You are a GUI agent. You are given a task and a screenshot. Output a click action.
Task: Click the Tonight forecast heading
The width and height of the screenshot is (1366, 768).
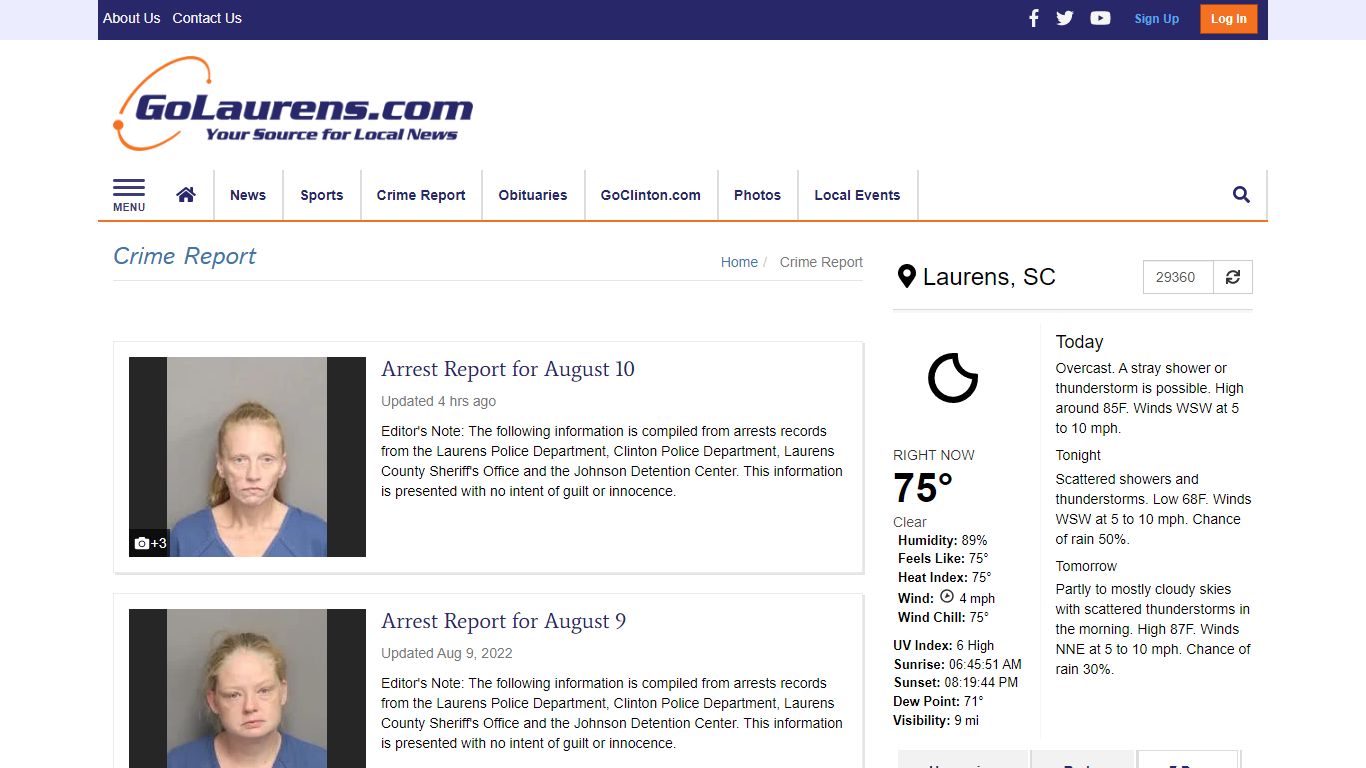tap(1078, 455)
